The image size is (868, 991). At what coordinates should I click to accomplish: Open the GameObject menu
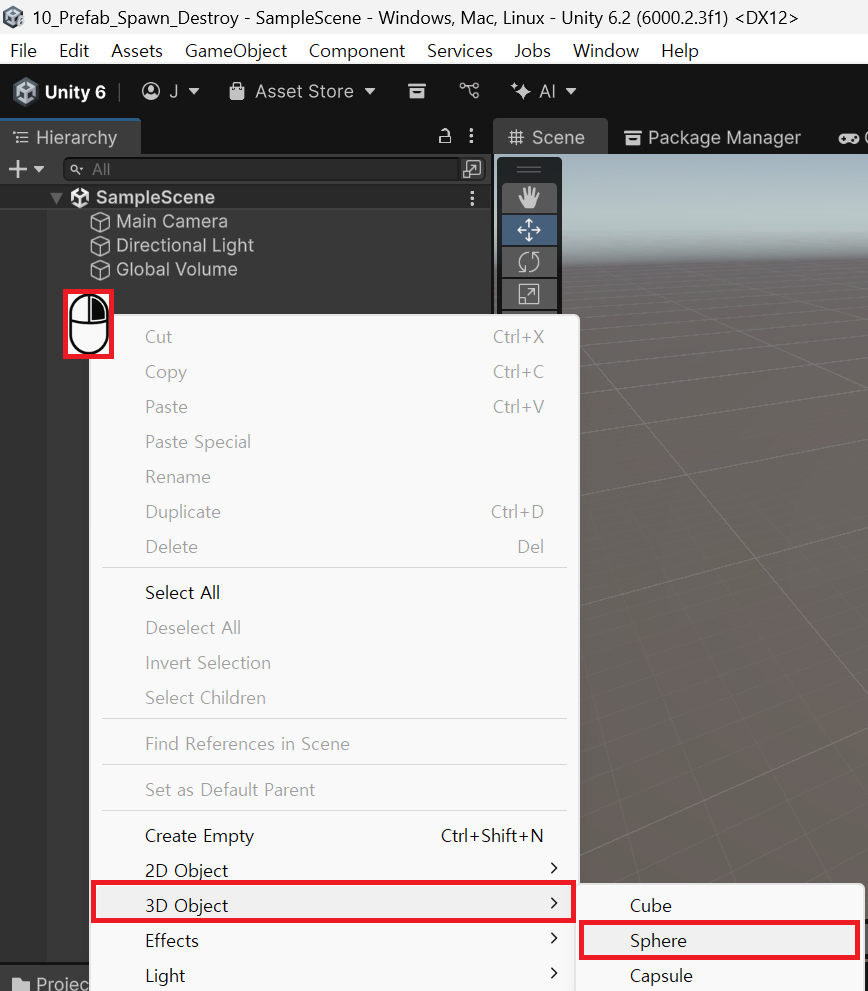click(x=236, y=51)
